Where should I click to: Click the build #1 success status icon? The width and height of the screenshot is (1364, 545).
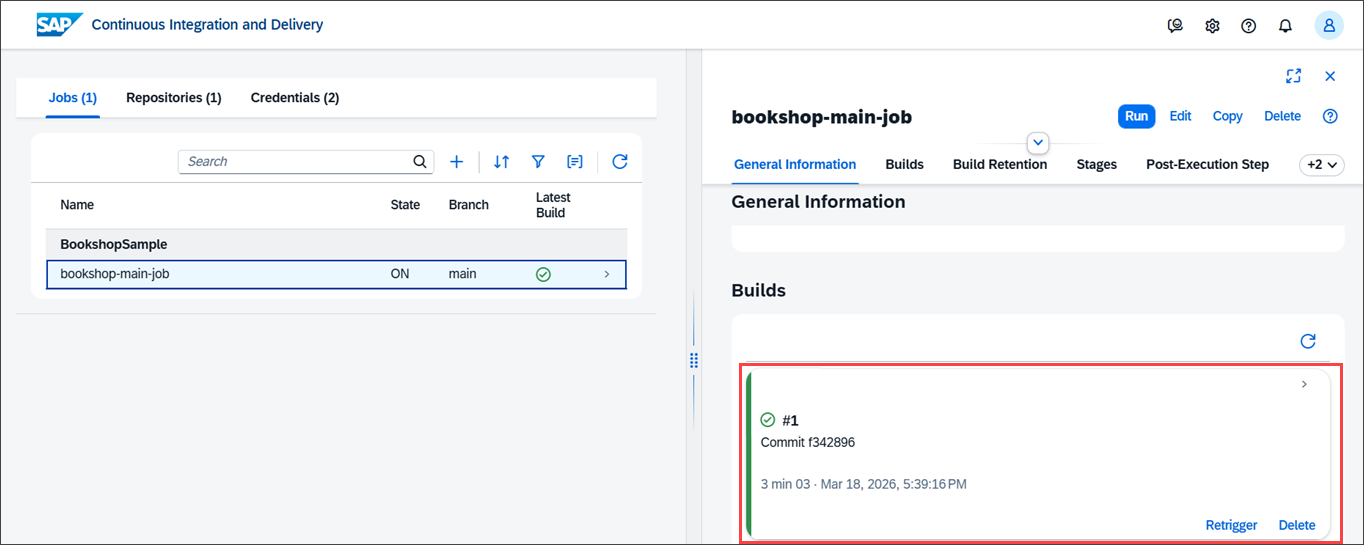coord(768,420)
